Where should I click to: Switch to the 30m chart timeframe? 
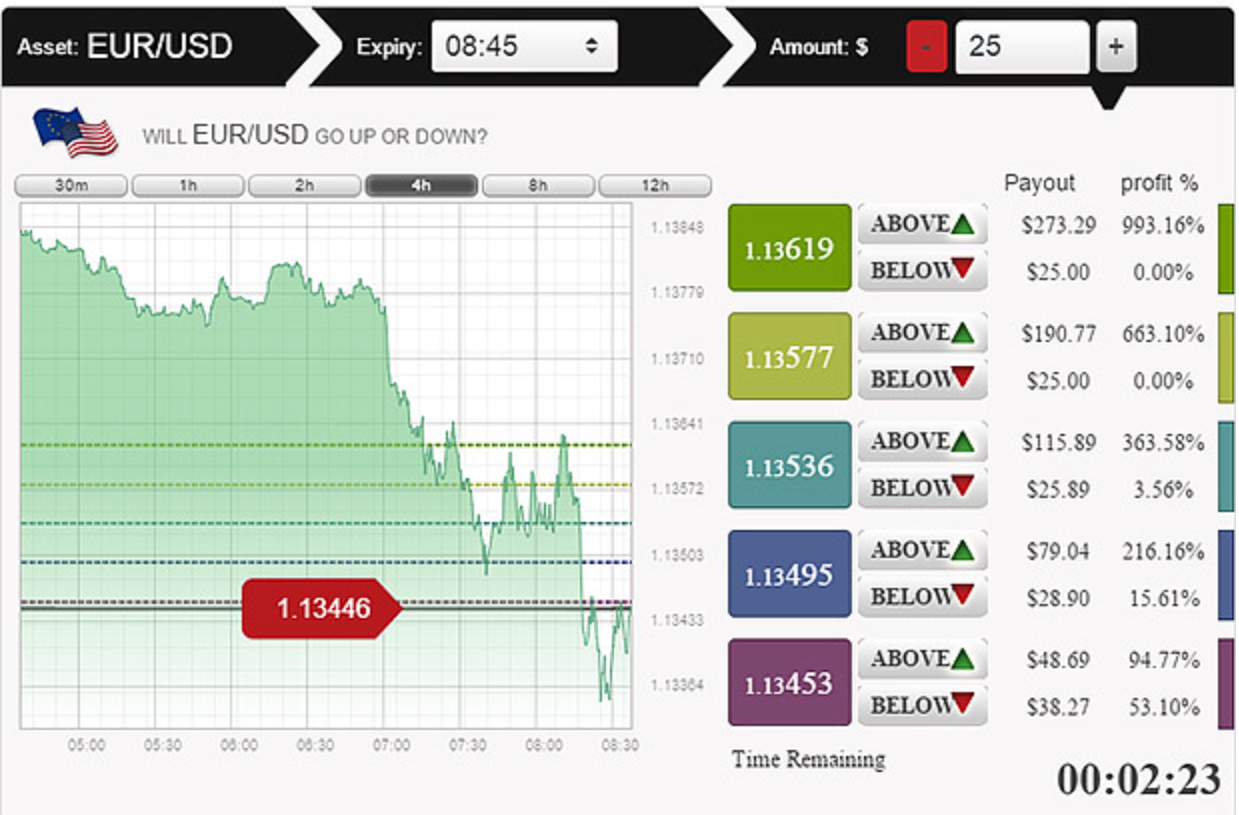click(68, 185)
